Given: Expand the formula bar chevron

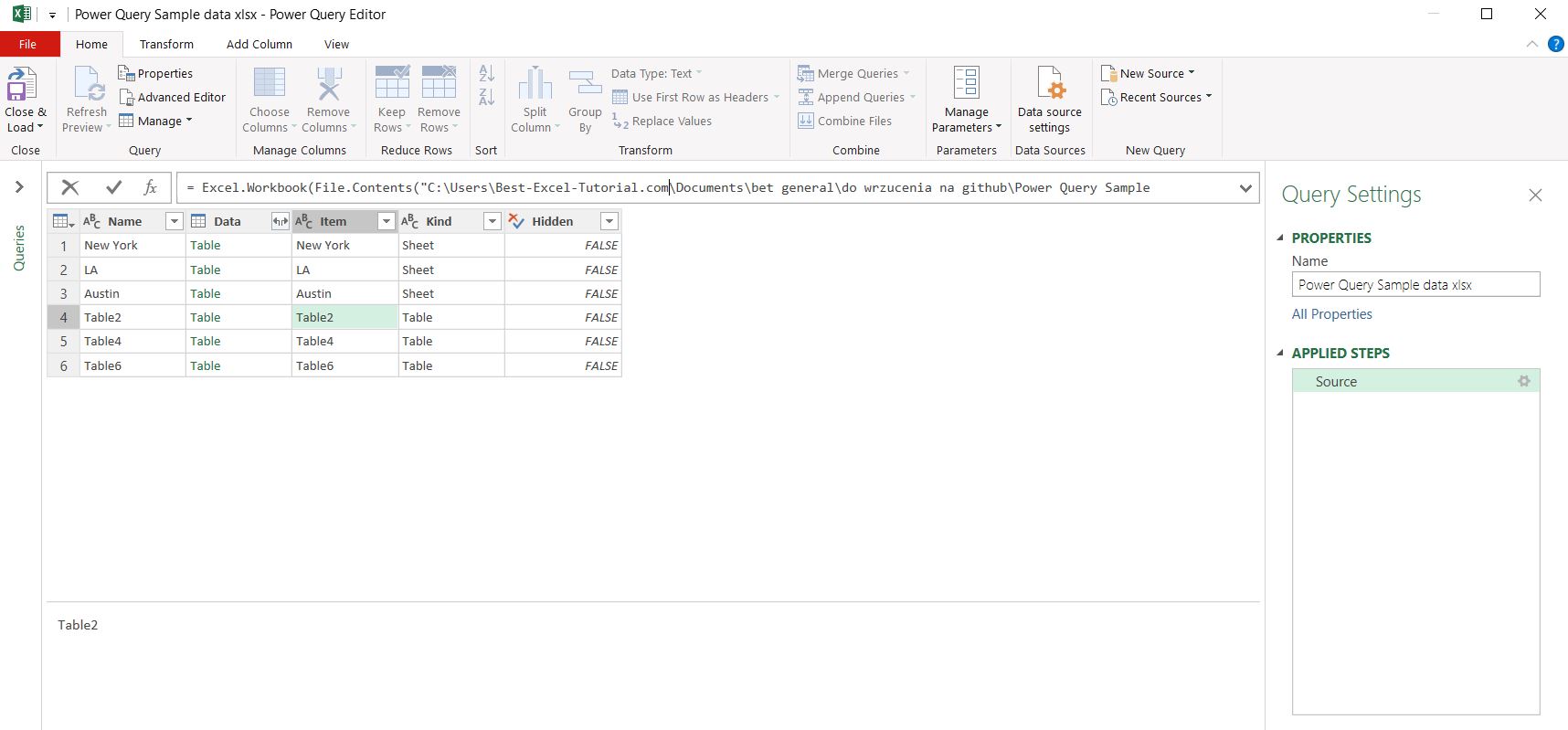Looking at the screenshot, I should coord(1245,188).
